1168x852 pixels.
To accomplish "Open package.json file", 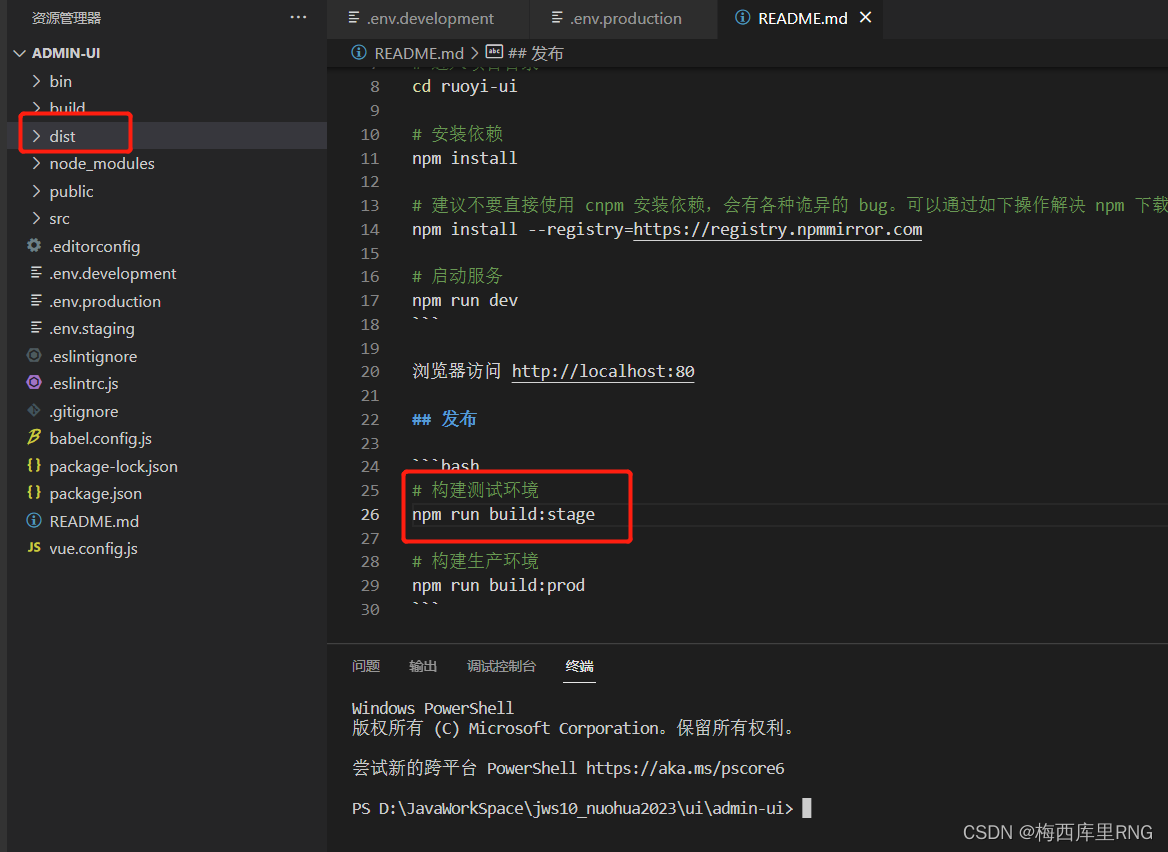I will tap(95, 494).
